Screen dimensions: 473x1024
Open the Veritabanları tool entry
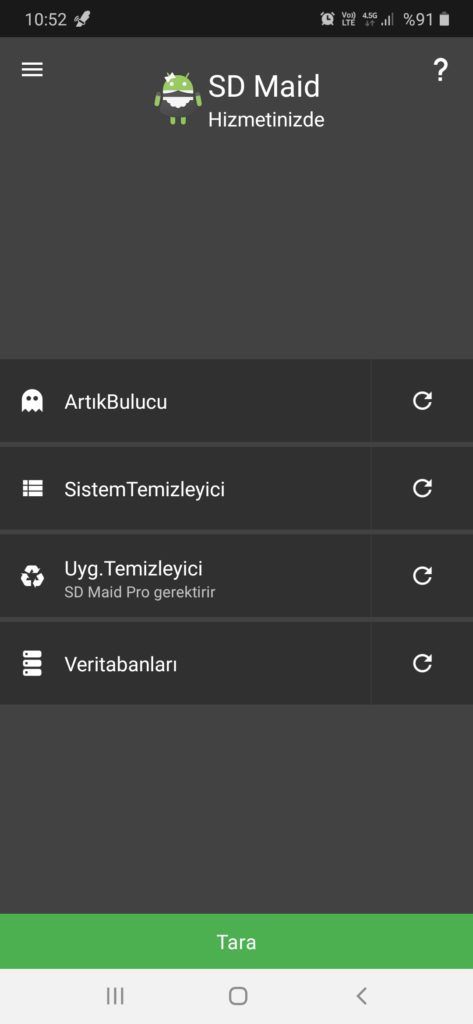tap(186, 663)
